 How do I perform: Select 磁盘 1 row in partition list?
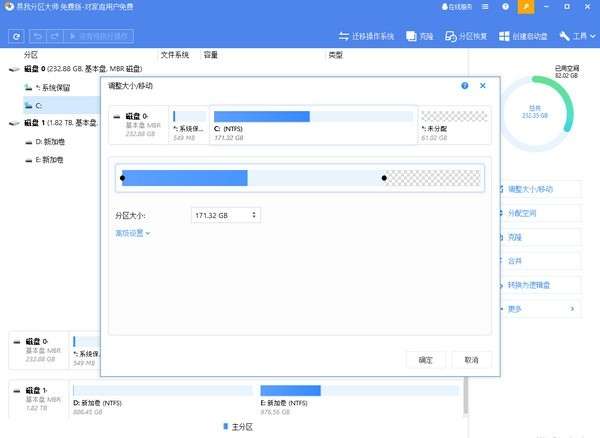click(54, 123)
